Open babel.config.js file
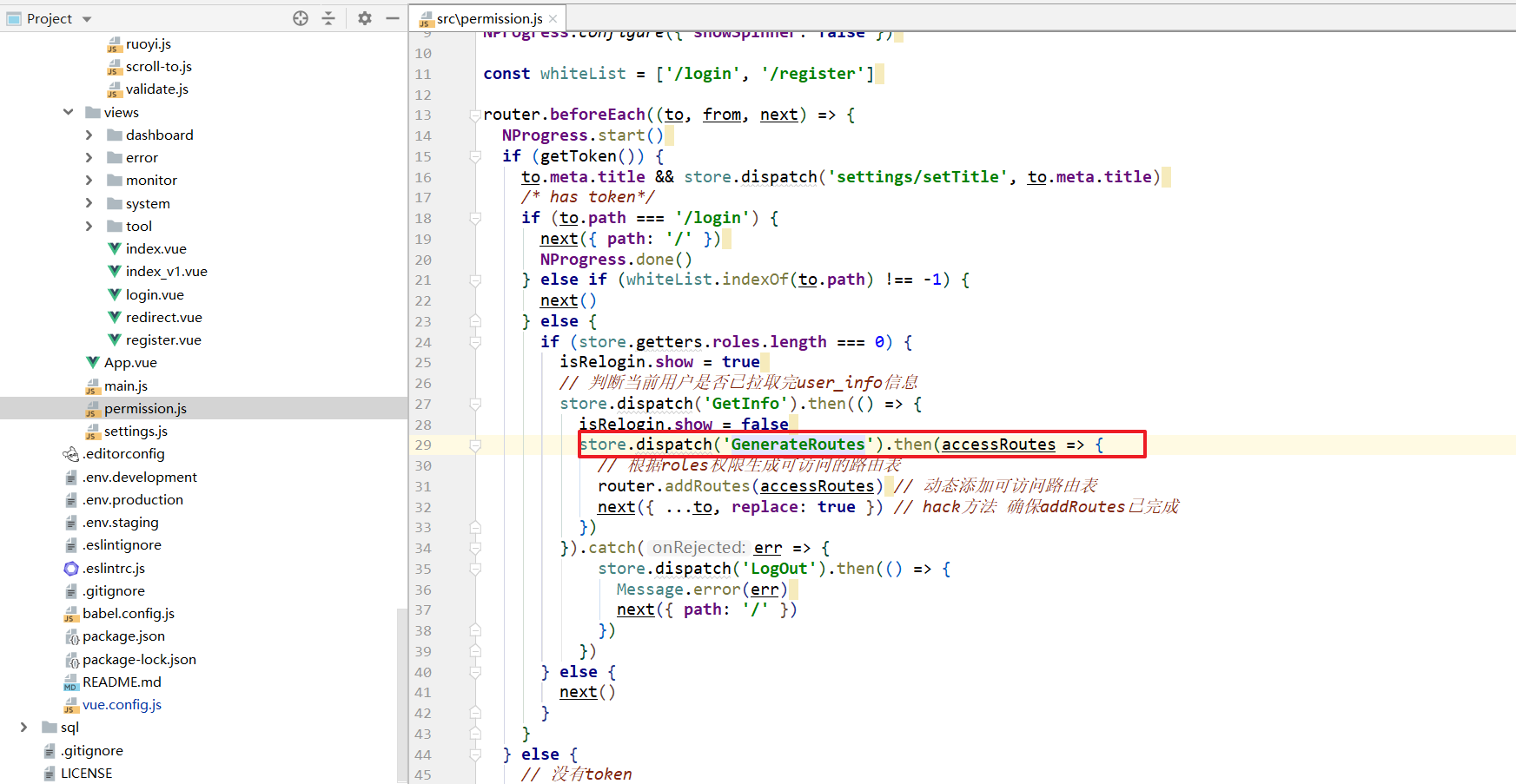 (x=129, y=613)
